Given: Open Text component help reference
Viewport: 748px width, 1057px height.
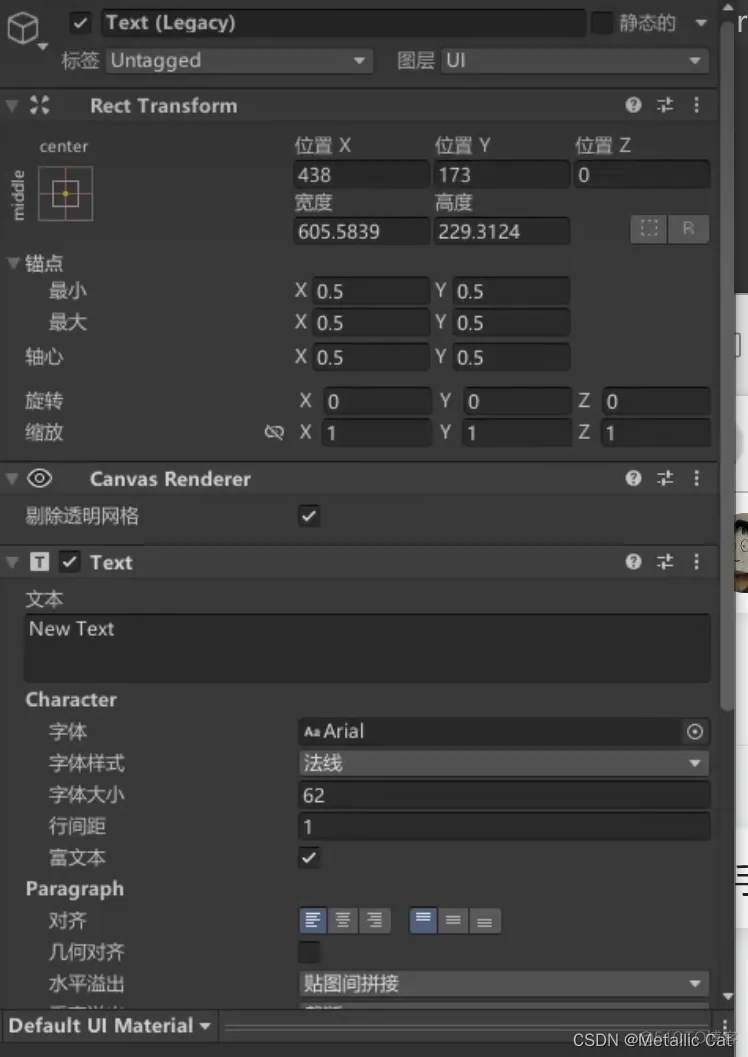Looking at the screenshot, I should coord(633,562).
